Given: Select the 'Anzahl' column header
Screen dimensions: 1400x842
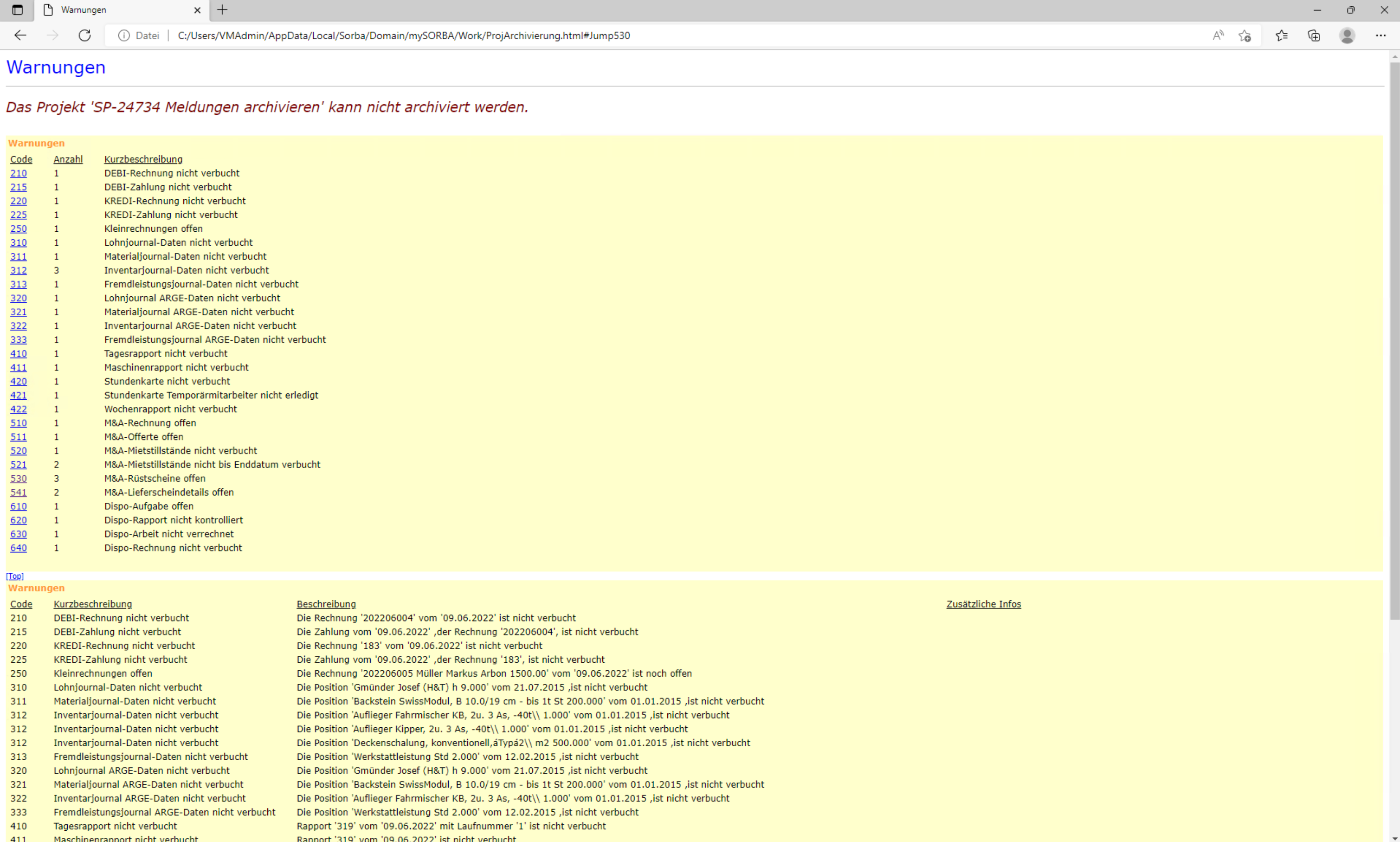Looking at the screenshot, I should pos(68,159).
